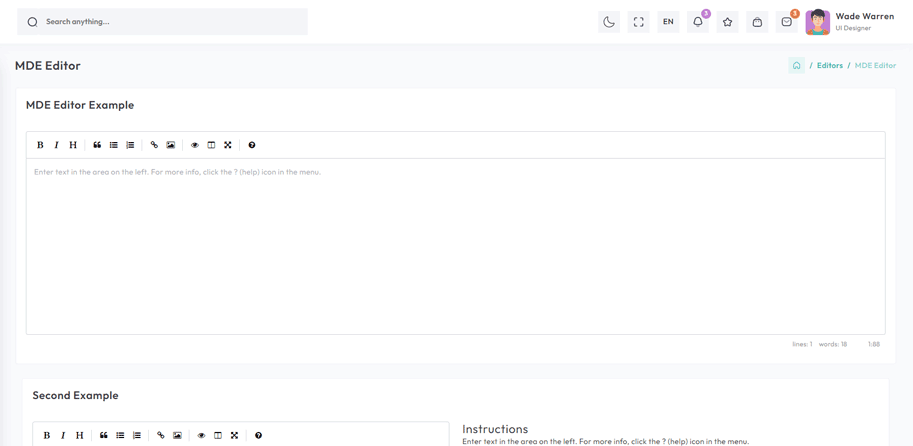Insert a link in first editor

pyautogui.click(x=154, y=145)
